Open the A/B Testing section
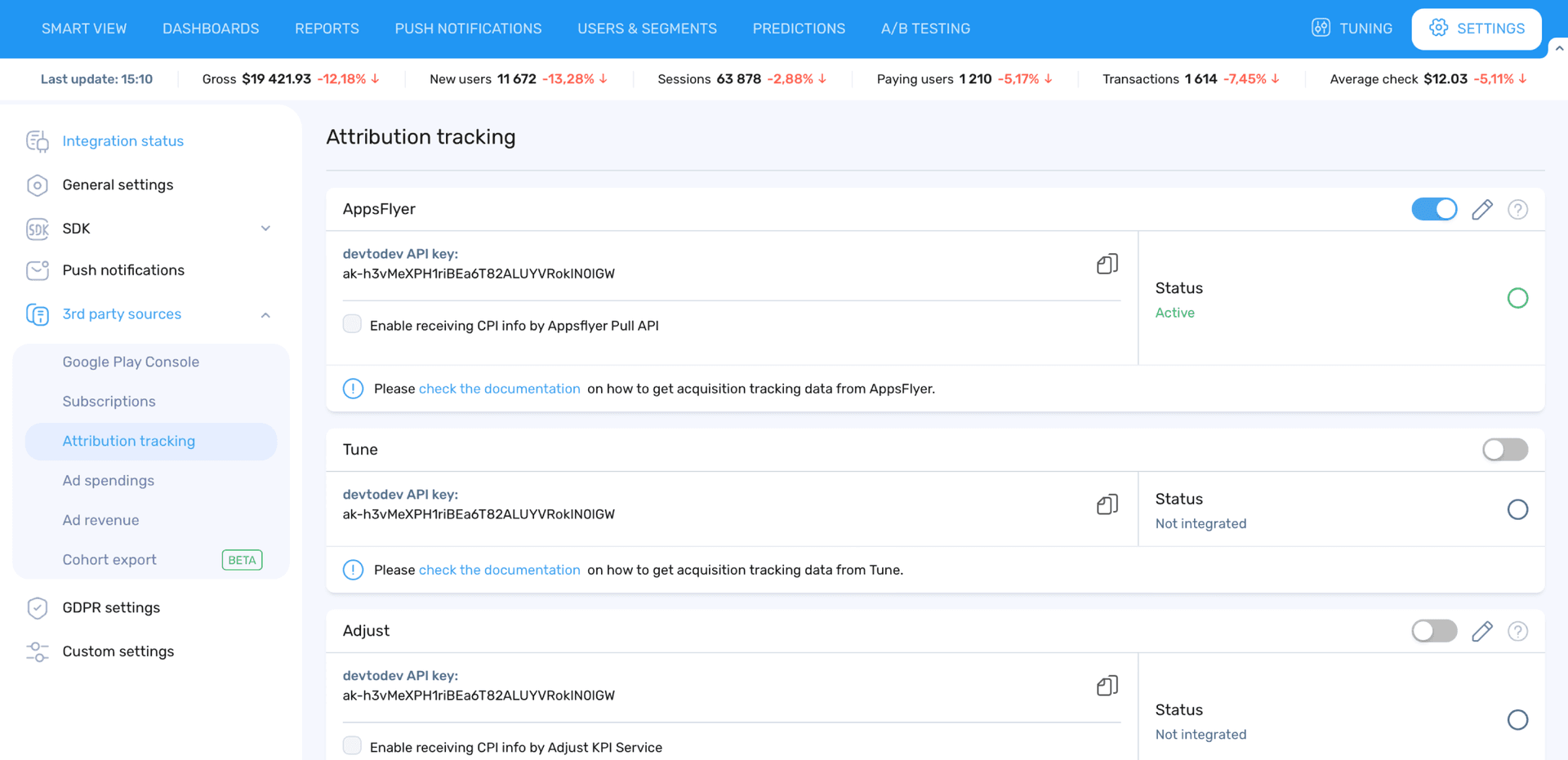The image size is (1568, 760). tap(925, 28)
